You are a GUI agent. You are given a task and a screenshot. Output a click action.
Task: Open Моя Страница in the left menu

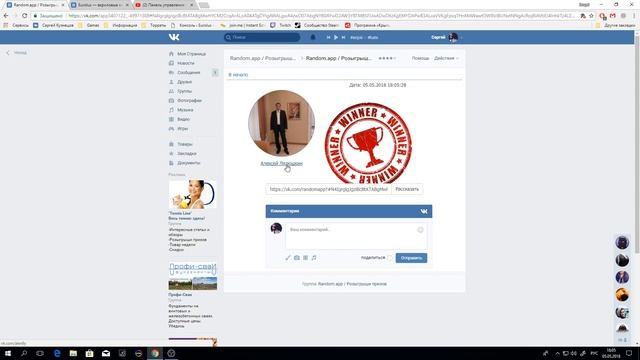point(191,54)
